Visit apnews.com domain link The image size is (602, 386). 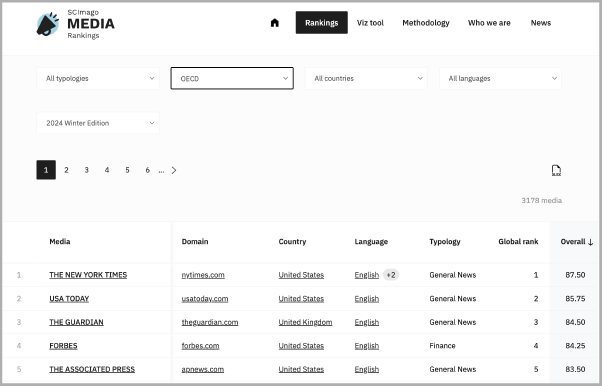pos(203,369)
